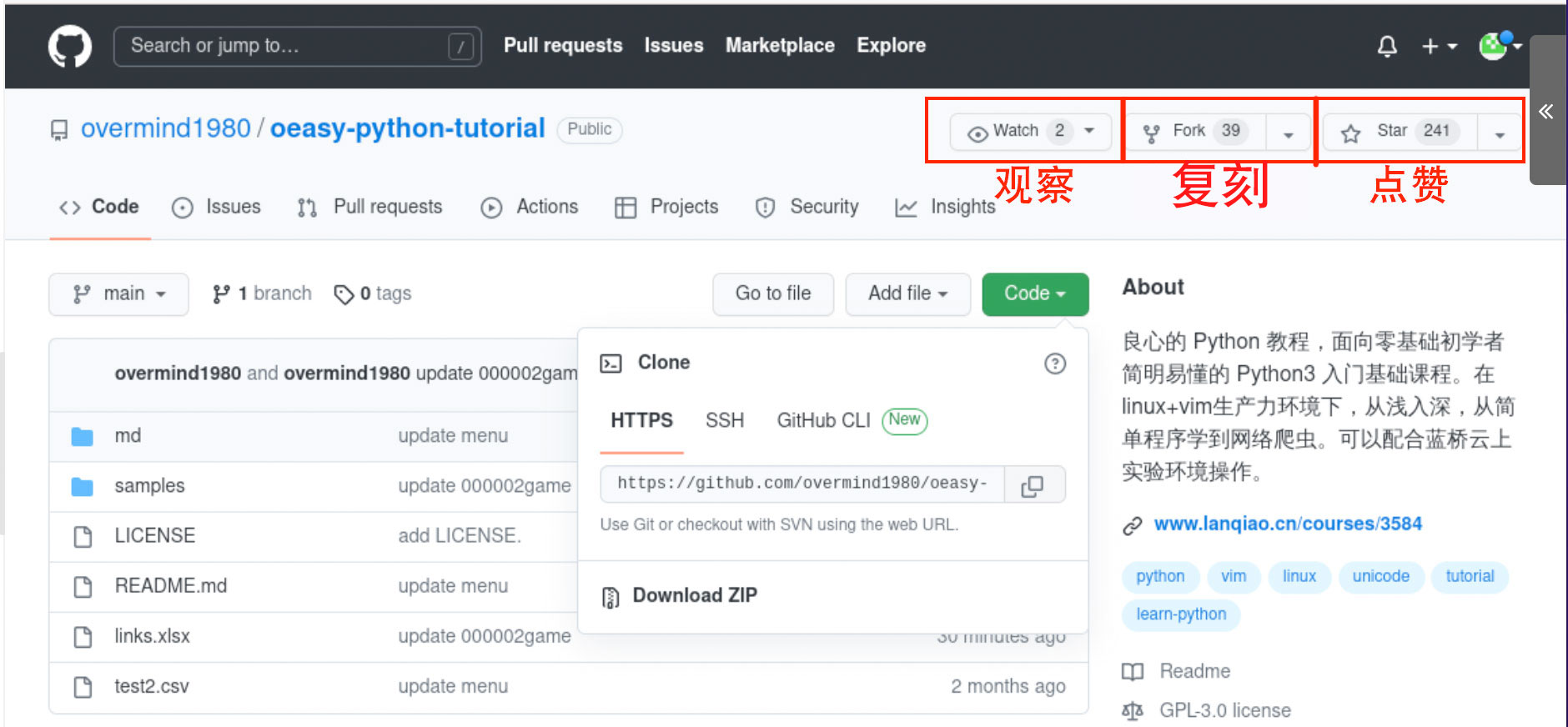The image size is (1568, 727).
Task: Click the vim topic tag
Action: (1234, 576)
